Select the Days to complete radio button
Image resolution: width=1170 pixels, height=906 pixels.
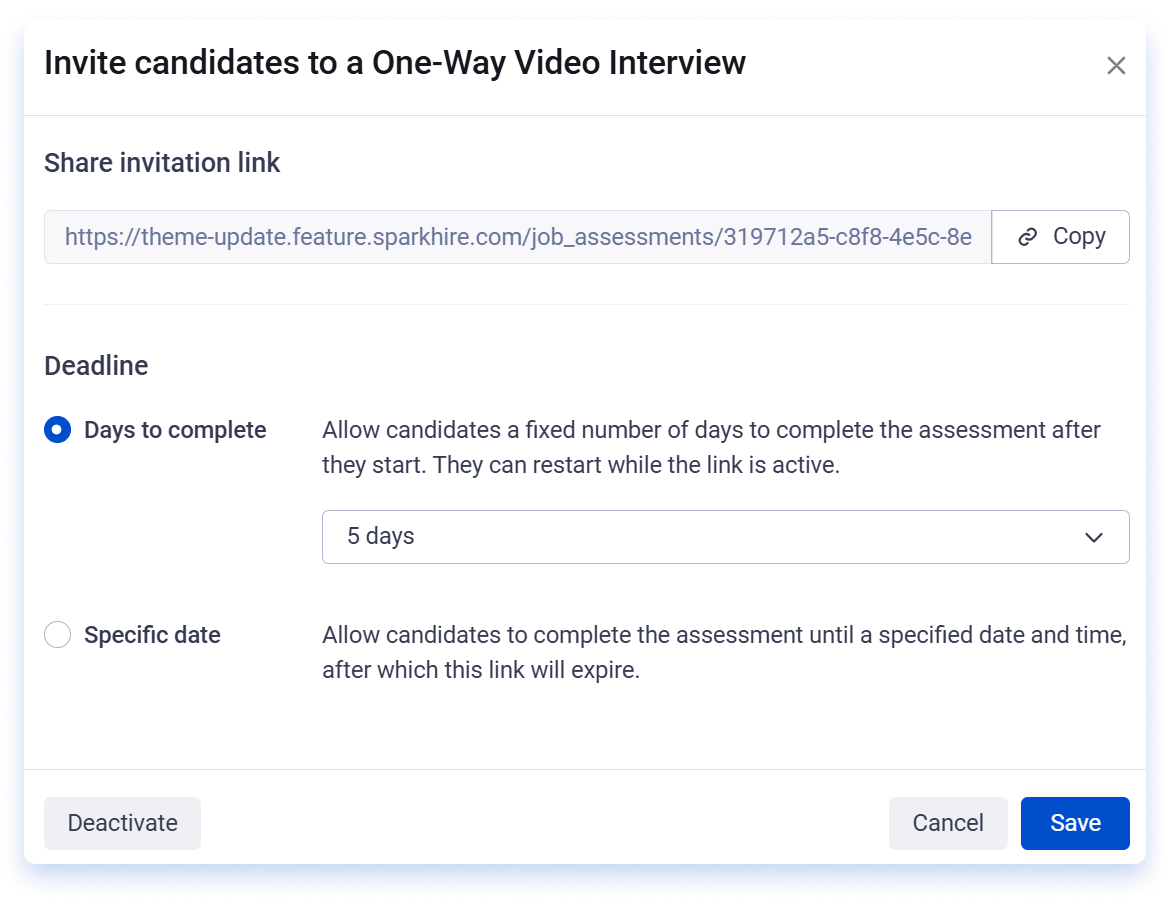click(57, 430)
